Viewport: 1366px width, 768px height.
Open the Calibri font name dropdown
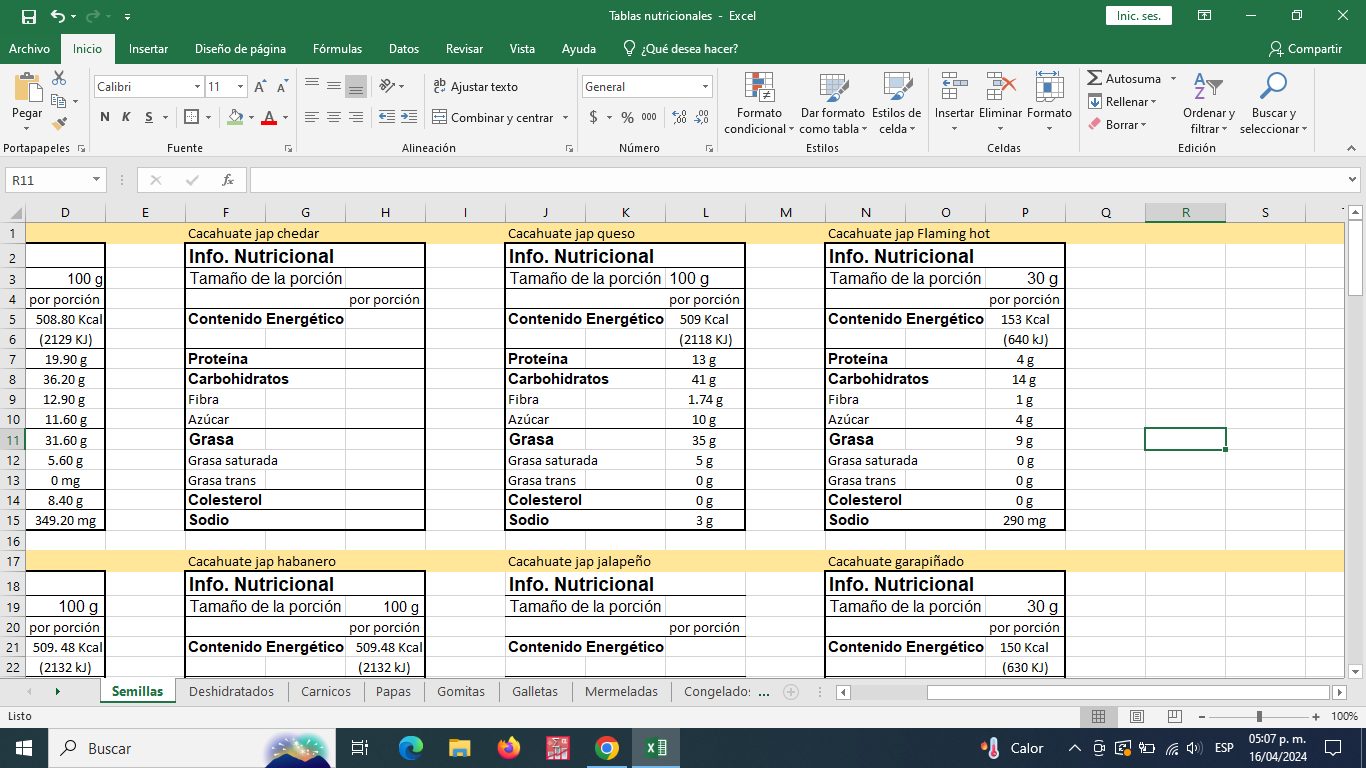pos(197,87)
